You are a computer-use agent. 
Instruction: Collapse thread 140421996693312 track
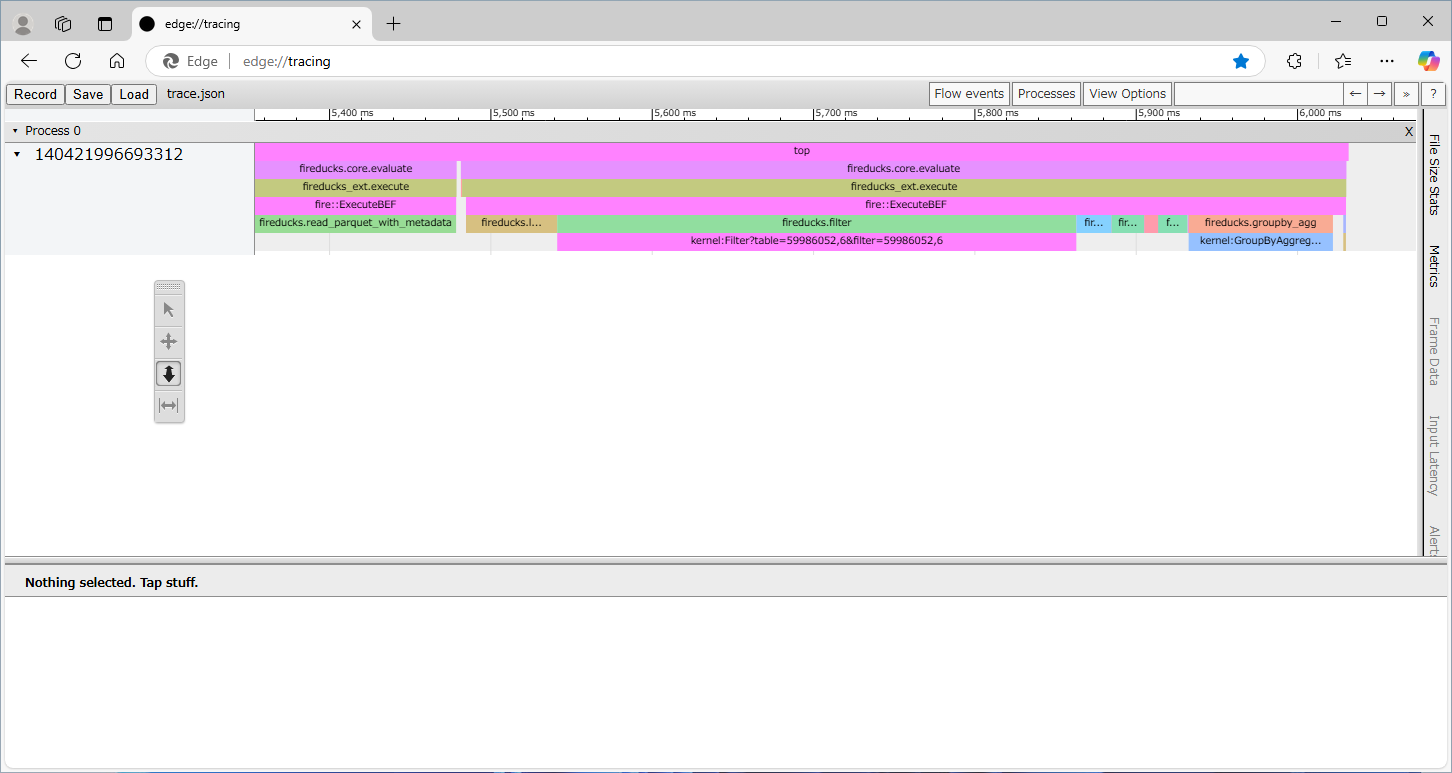tap(17, 155)
